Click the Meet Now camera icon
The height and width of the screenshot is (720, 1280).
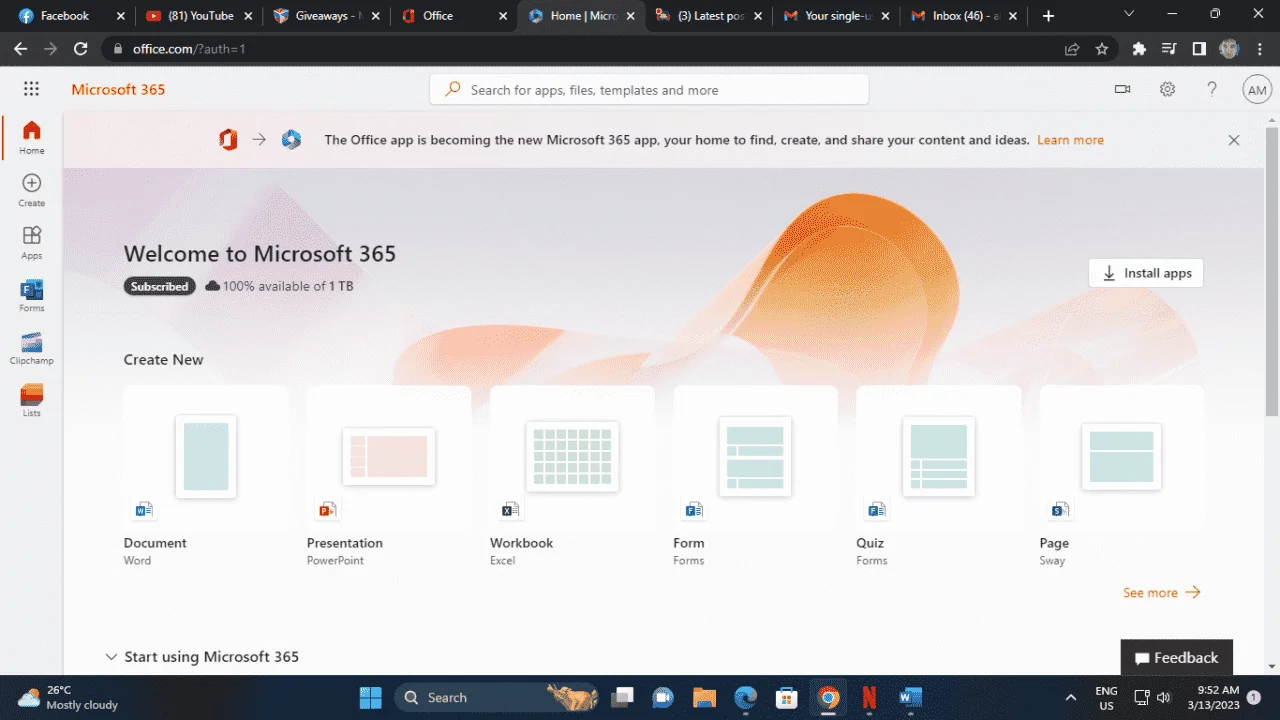click(1123, 89)
